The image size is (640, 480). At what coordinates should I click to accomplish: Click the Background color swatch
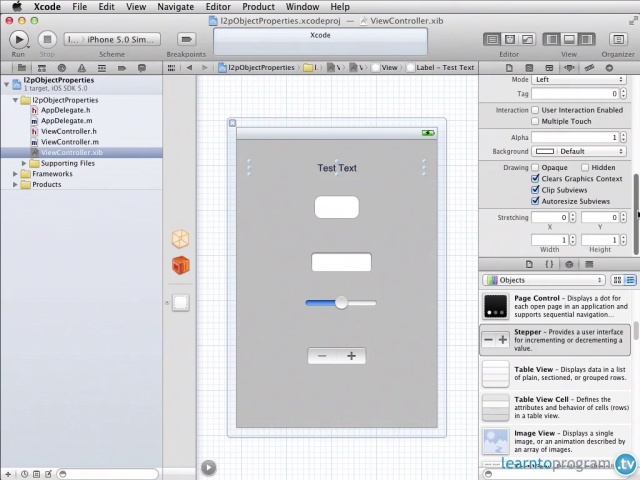544,151
